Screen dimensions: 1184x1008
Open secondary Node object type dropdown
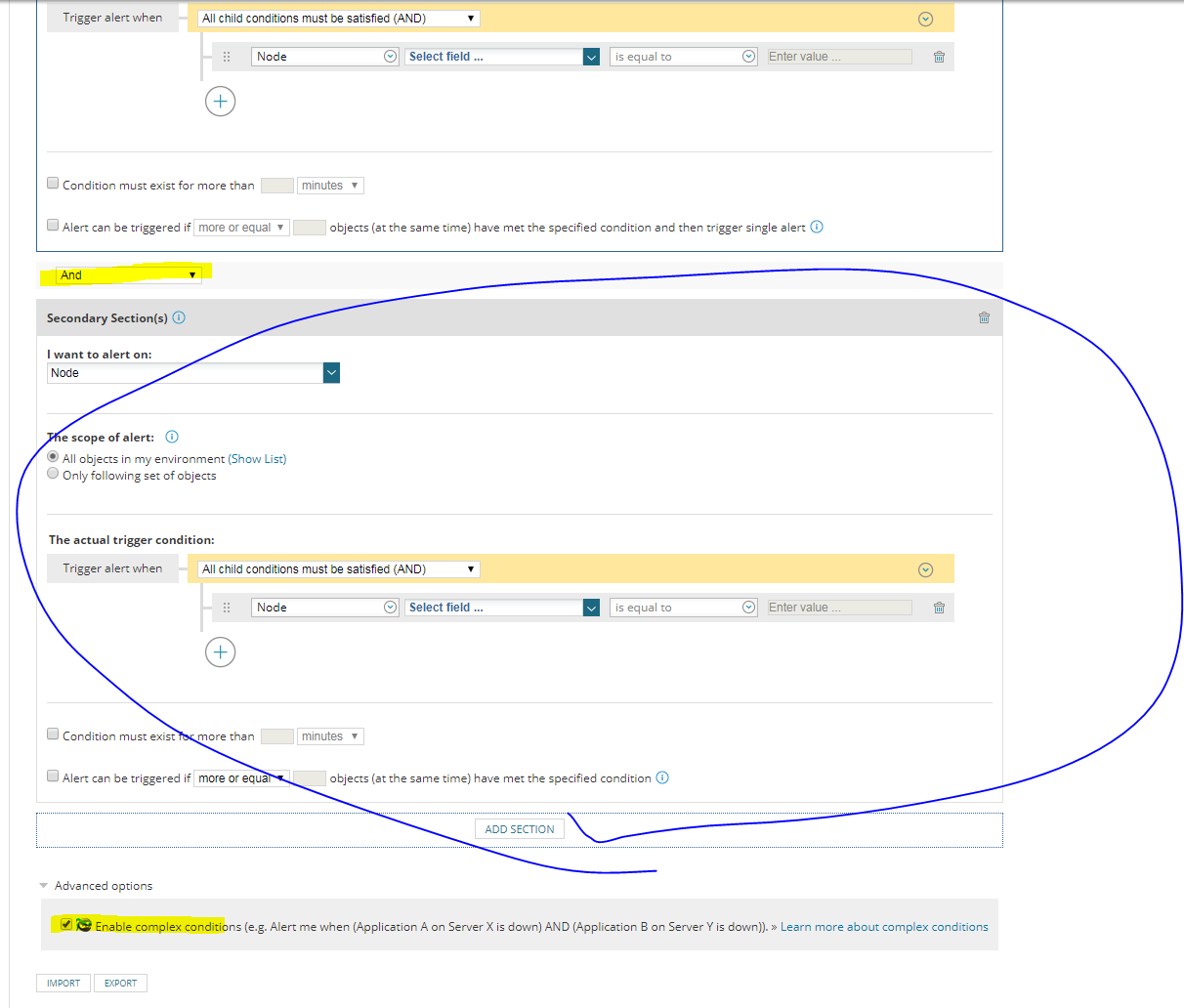tap(325, 608)
